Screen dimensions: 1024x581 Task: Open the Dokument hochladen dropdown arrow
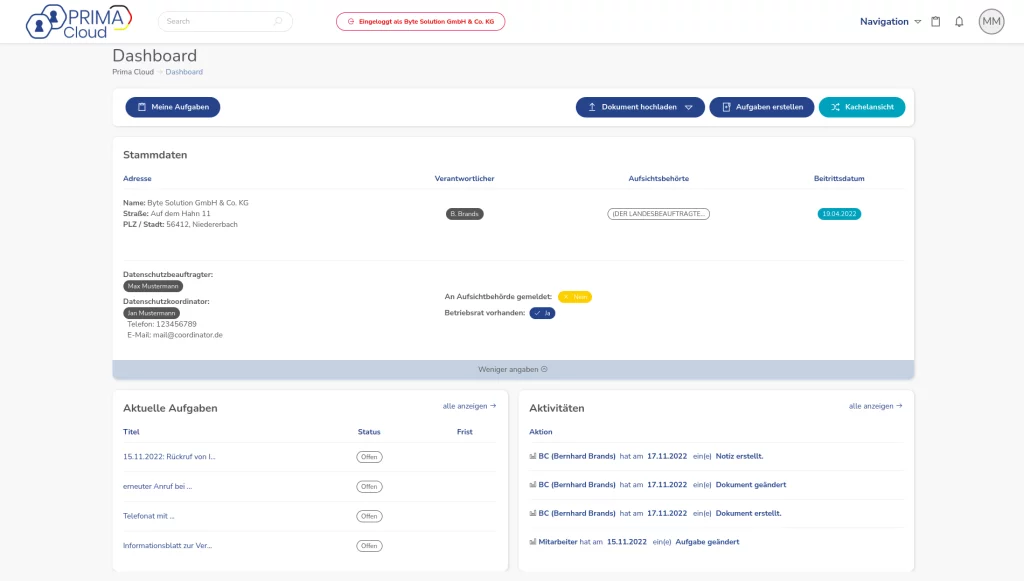click(689, 107)
